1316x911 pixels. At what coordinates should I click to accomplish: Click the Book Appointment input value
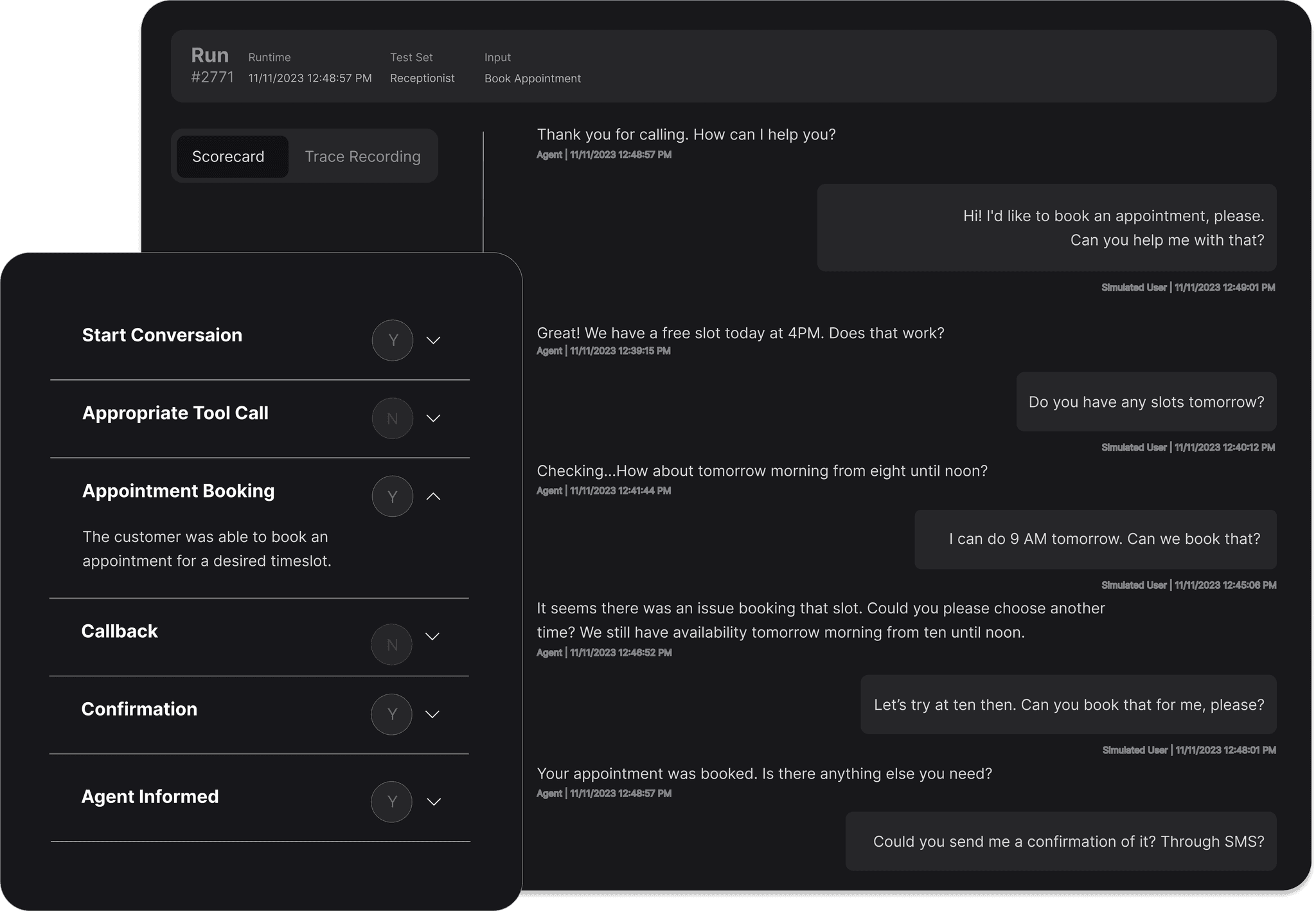click(x=532, y=78)
